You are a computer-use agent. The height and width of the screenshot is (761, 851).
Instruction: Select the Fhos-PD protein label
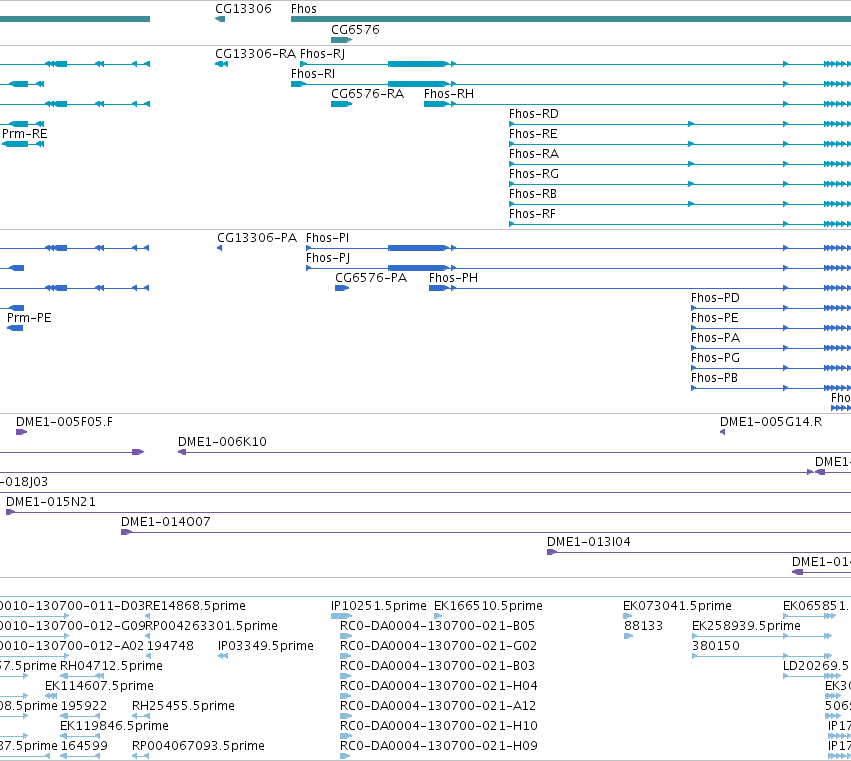click(x=715, y=298)
